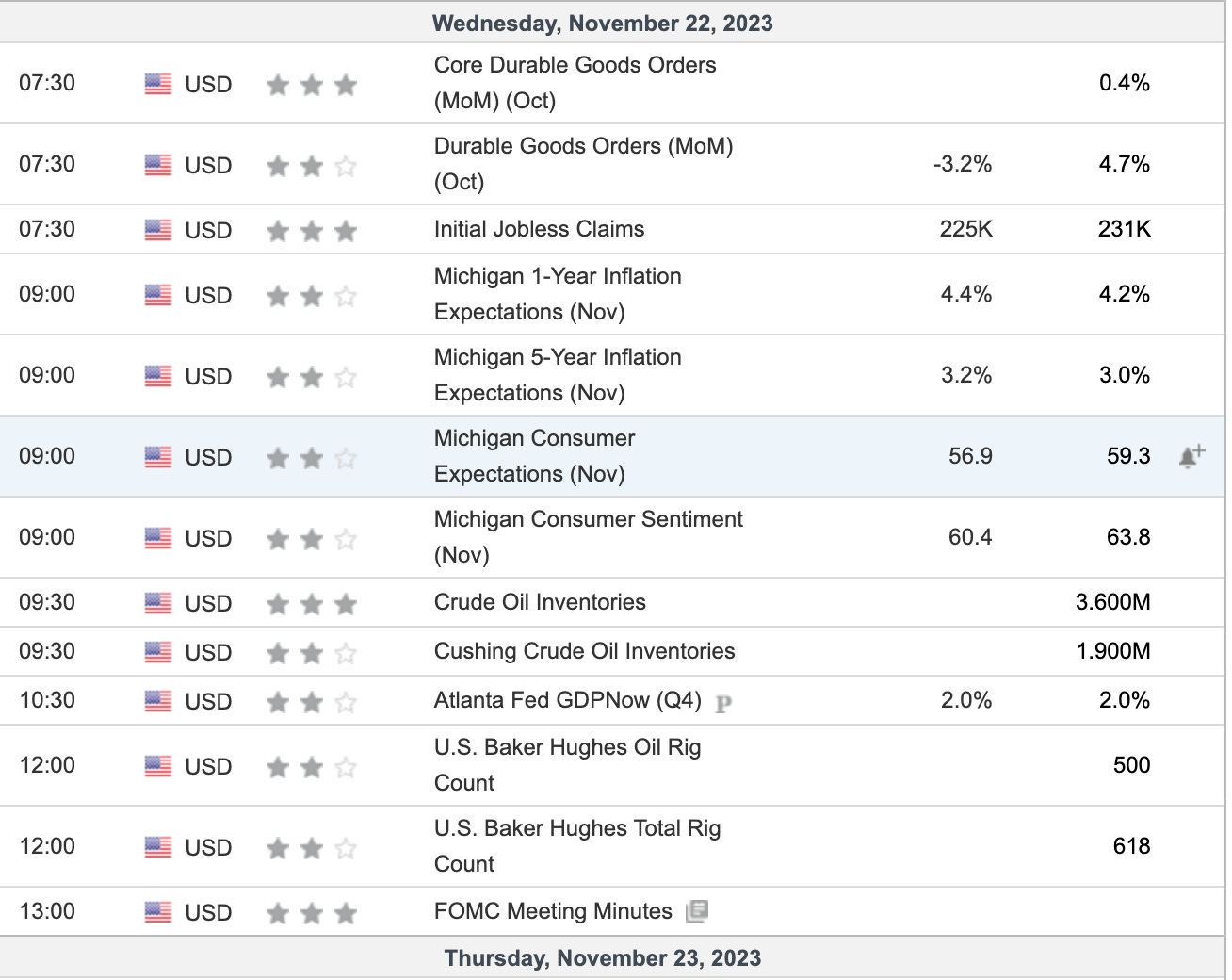1232x980 pixels.
Task: Click the US flag in Atlanta Fed GDPNow row
Action: pos(158,701)
